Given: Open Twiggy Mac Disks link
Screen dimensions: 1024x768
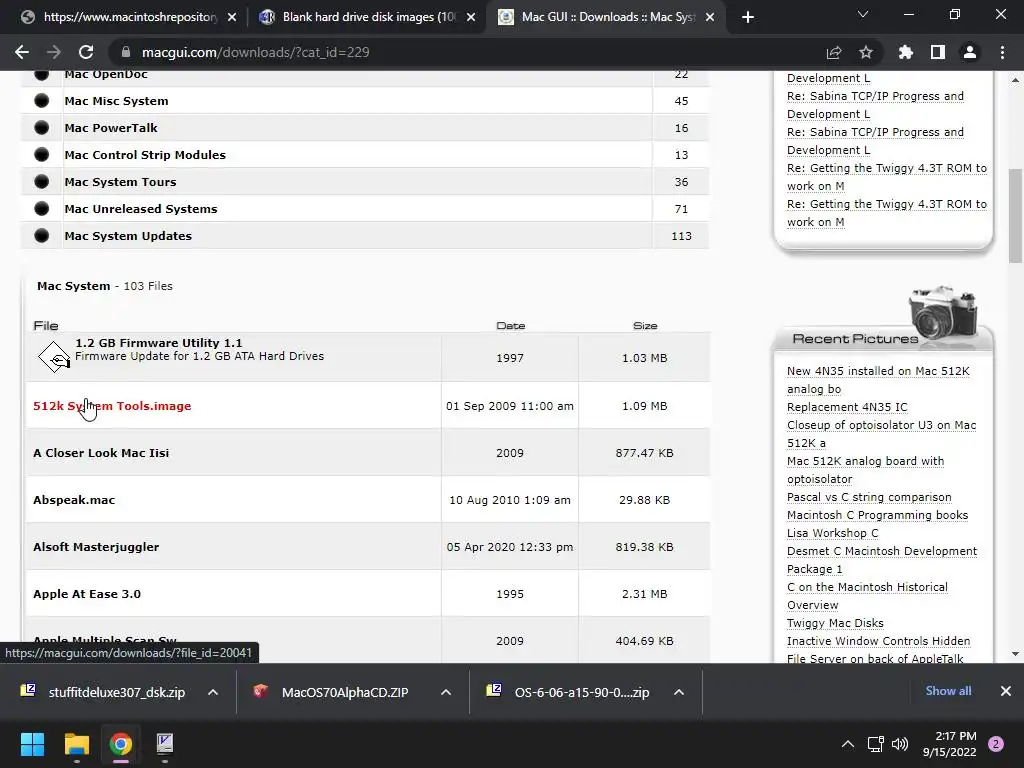Looking at the screenshot, I should (835, 623).
